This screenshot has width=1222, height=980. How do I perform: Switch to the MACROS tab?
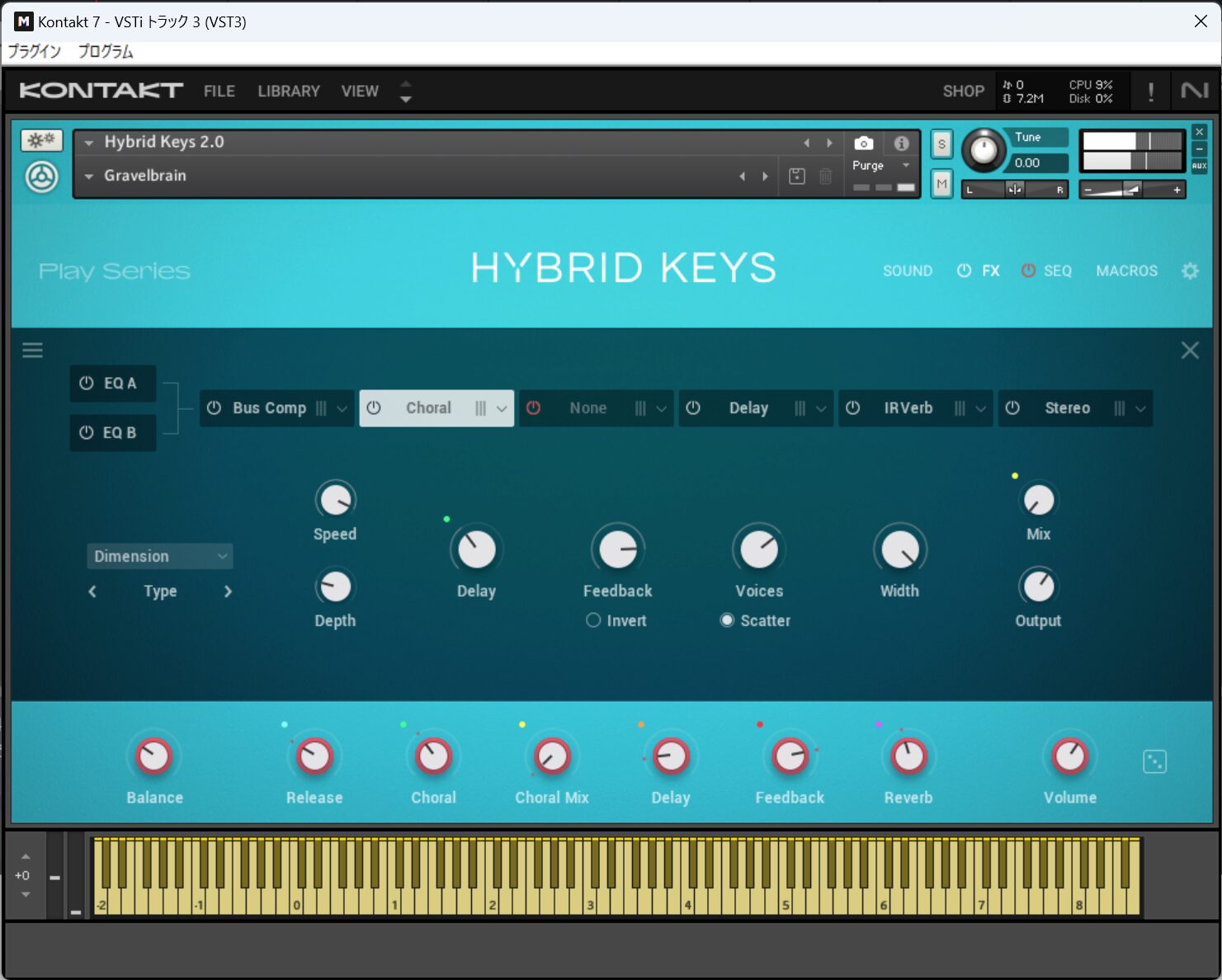[x=1126, y=271]
